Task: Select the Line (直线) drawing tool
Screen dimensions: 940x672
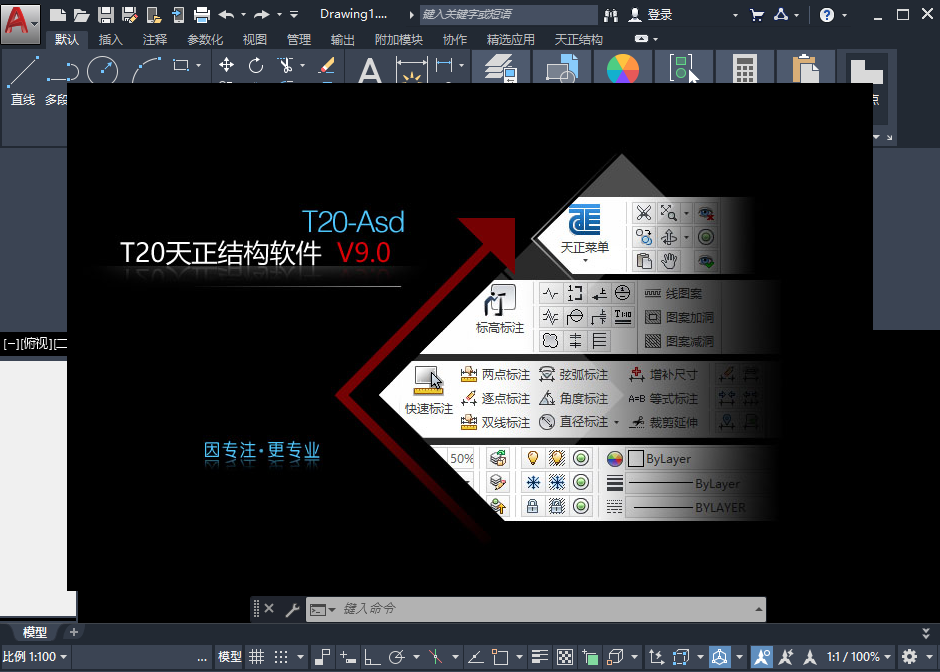Action: point(23,78)
